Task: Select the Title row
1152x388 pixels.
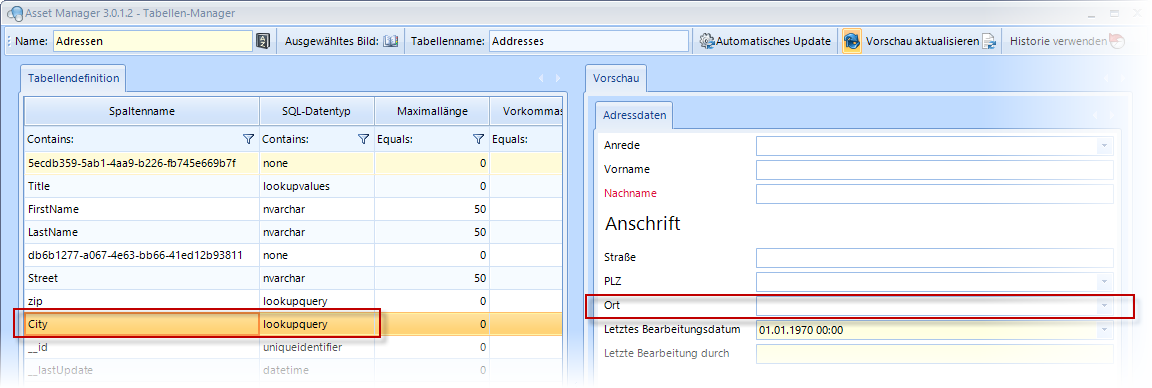Action: coord(294,187)
